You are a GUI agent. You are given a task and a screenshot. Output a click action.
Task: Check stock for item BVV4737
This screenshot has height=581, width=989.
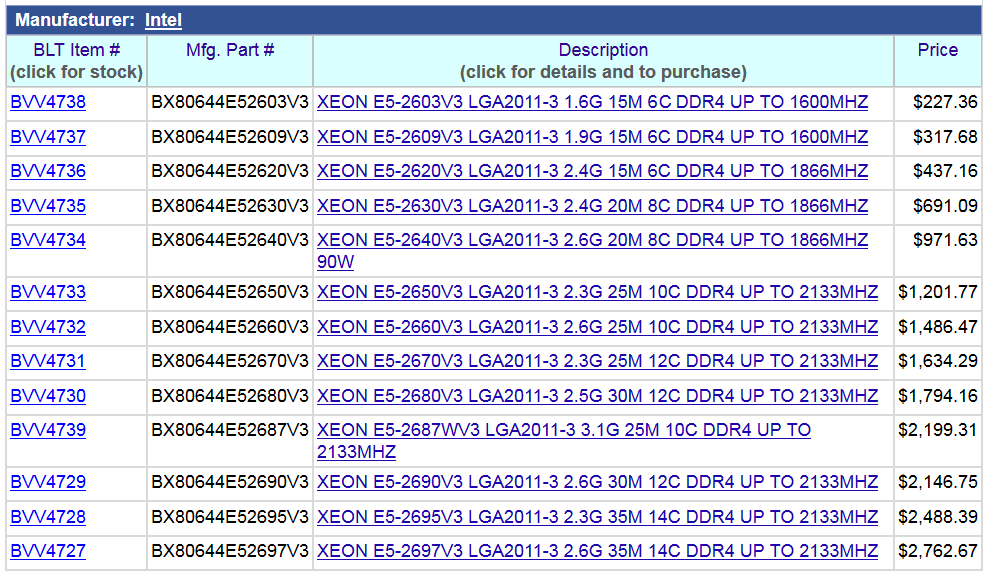(48, 137)
